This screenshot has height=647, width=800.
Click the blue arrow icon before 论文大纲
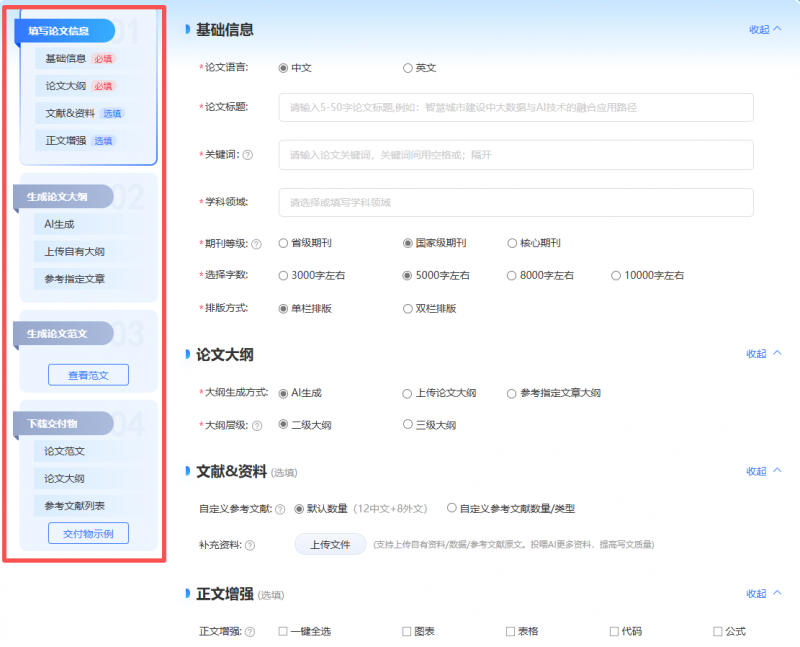[x=188, y=353]
